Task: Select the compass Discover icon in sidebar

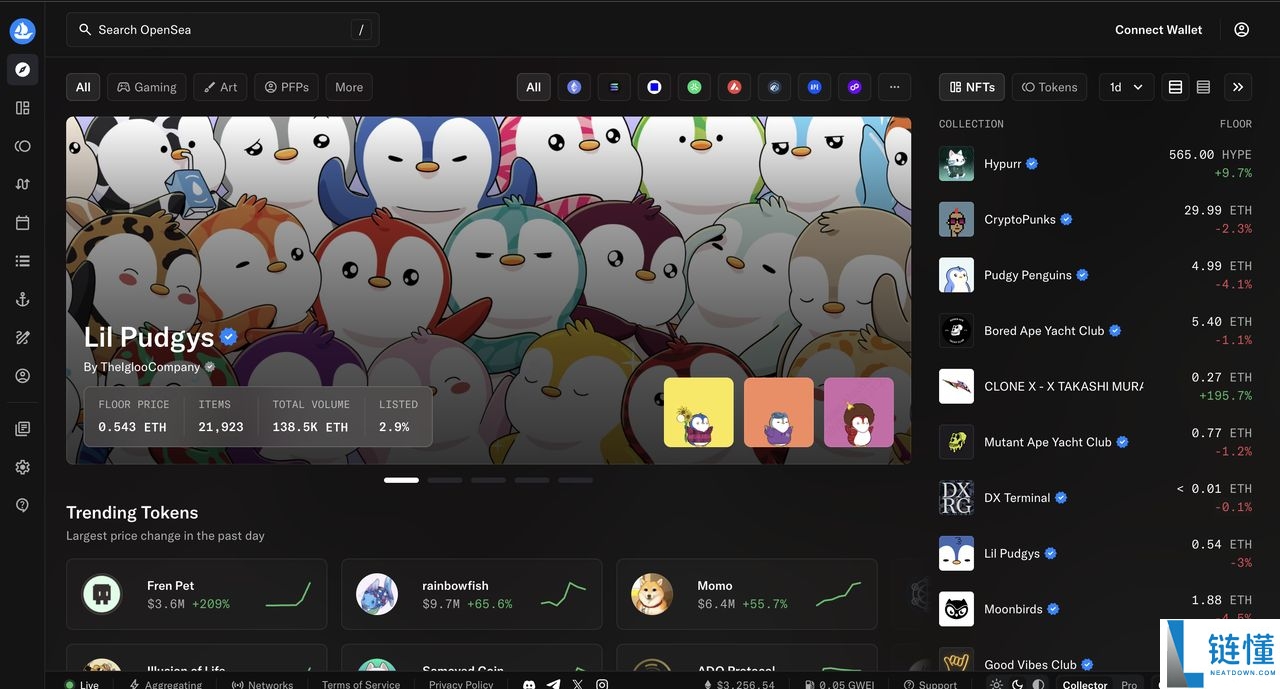Action: tap(22, 69)
